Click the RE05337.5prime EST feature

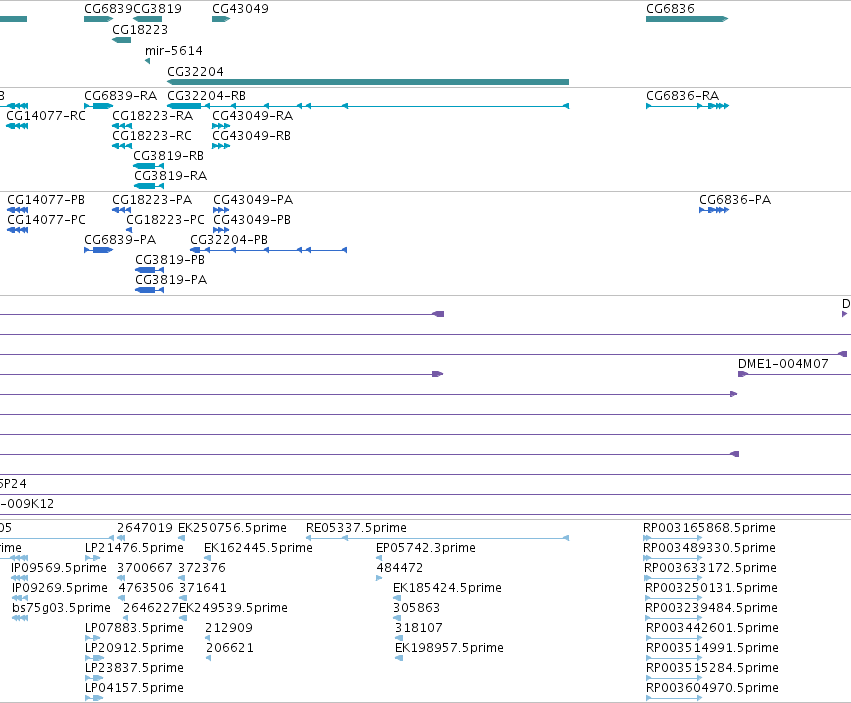pyautogui.click(x=437, y=538)
